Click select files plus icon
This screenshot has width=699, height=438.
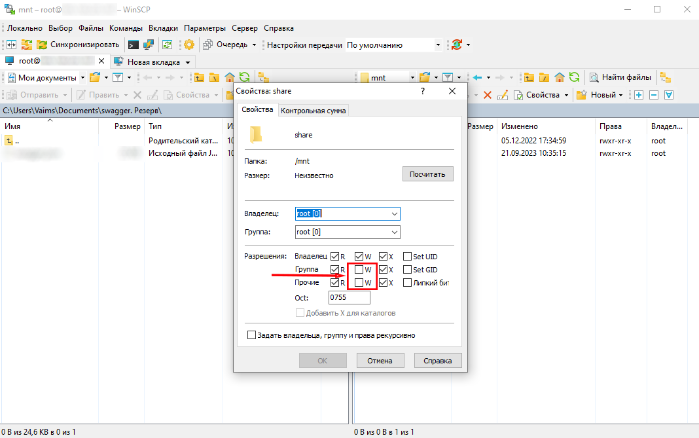639,95
